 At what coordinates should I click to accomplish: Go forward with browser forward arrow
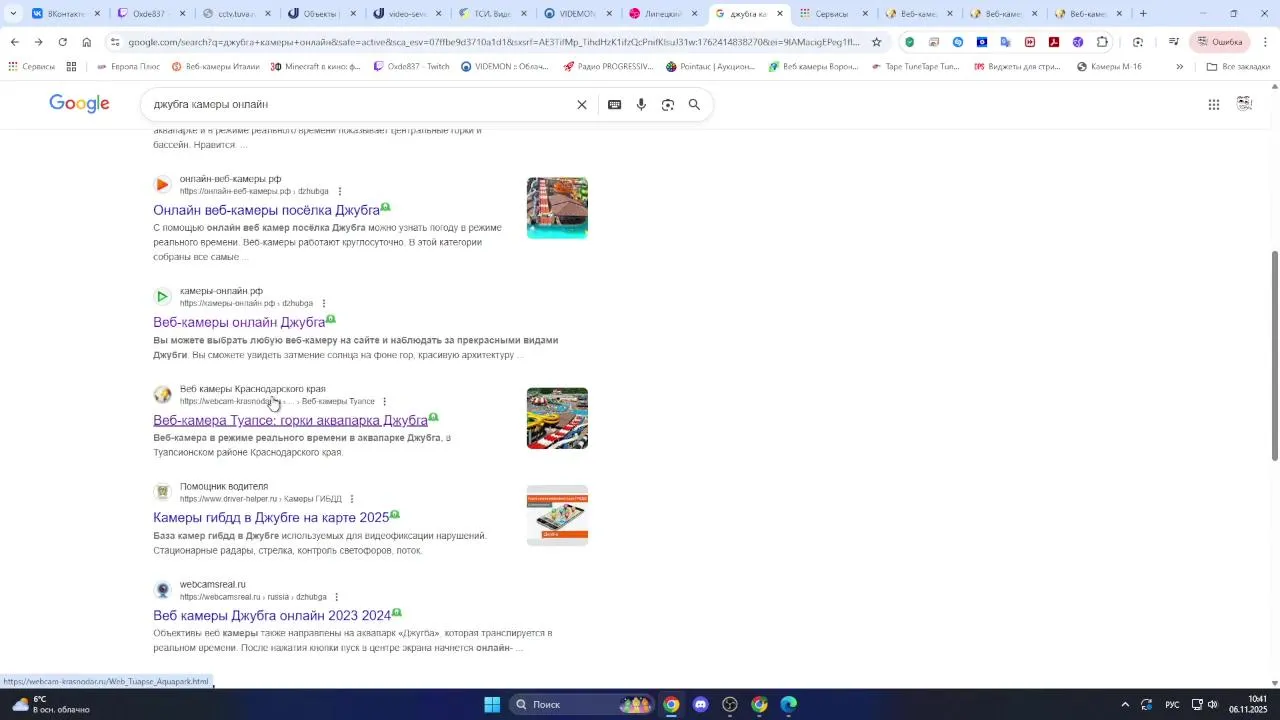pos(38,42)
